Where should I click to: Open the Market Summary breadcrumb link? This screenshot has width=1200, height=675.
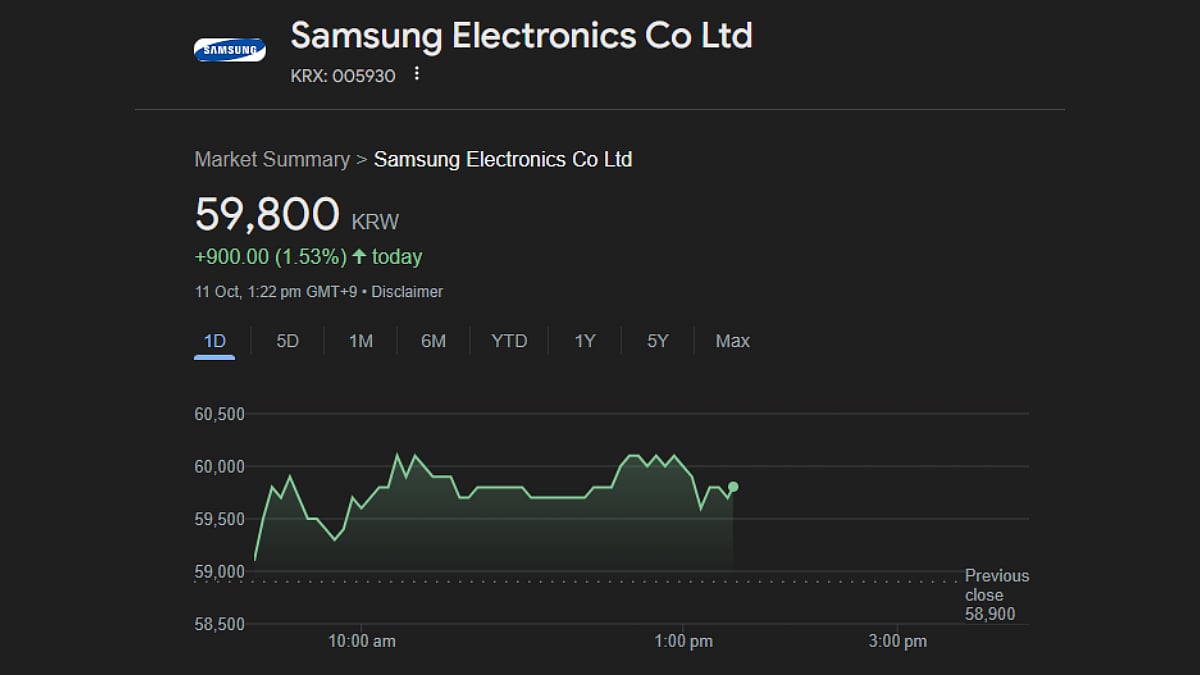click(x=272, y=159)
